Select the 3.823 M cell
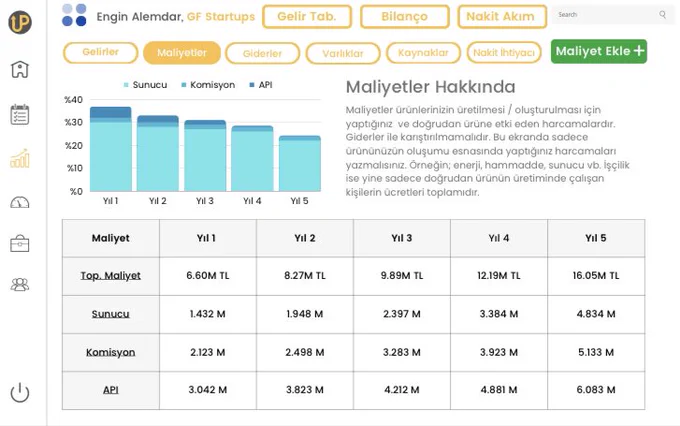 [305, 390]
